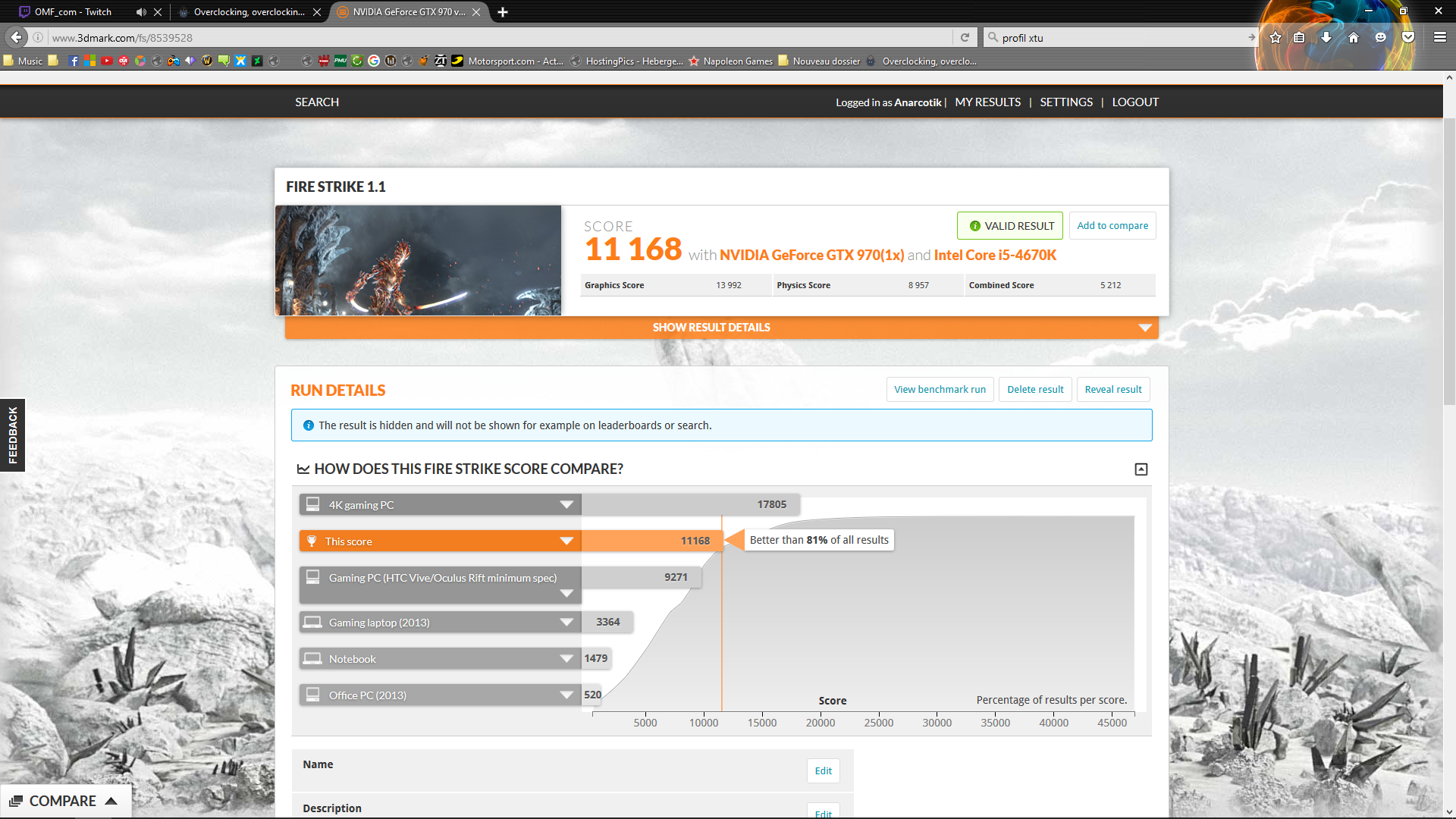Open the downloads arrow icon
Viewport: 1456px width, 819px height.
tap(1326, 37)
